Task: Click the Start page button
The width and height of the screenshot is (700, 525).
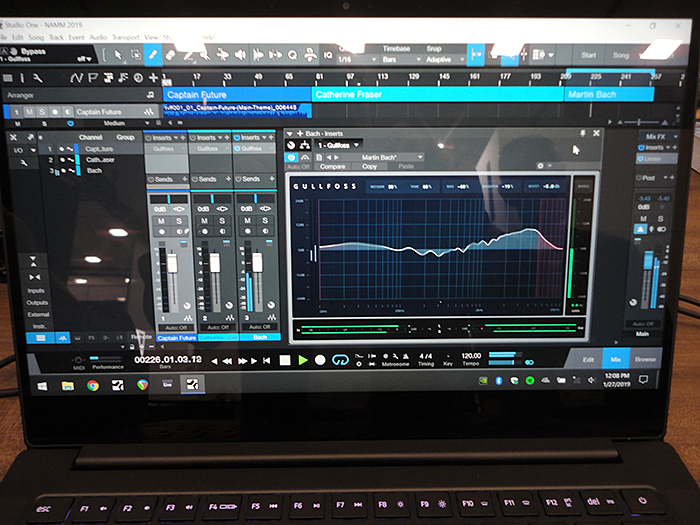Action: coord(588,55)
